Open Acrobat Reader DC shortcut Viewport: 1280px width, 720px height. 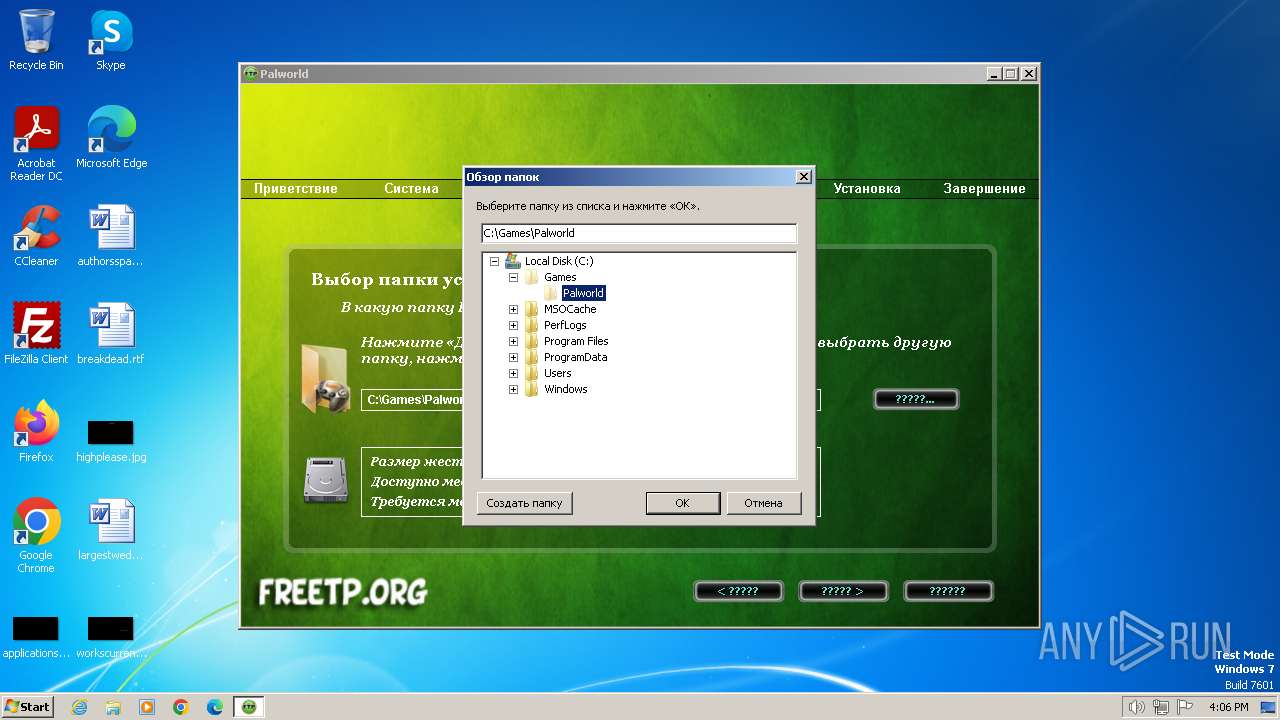[36, 145]
